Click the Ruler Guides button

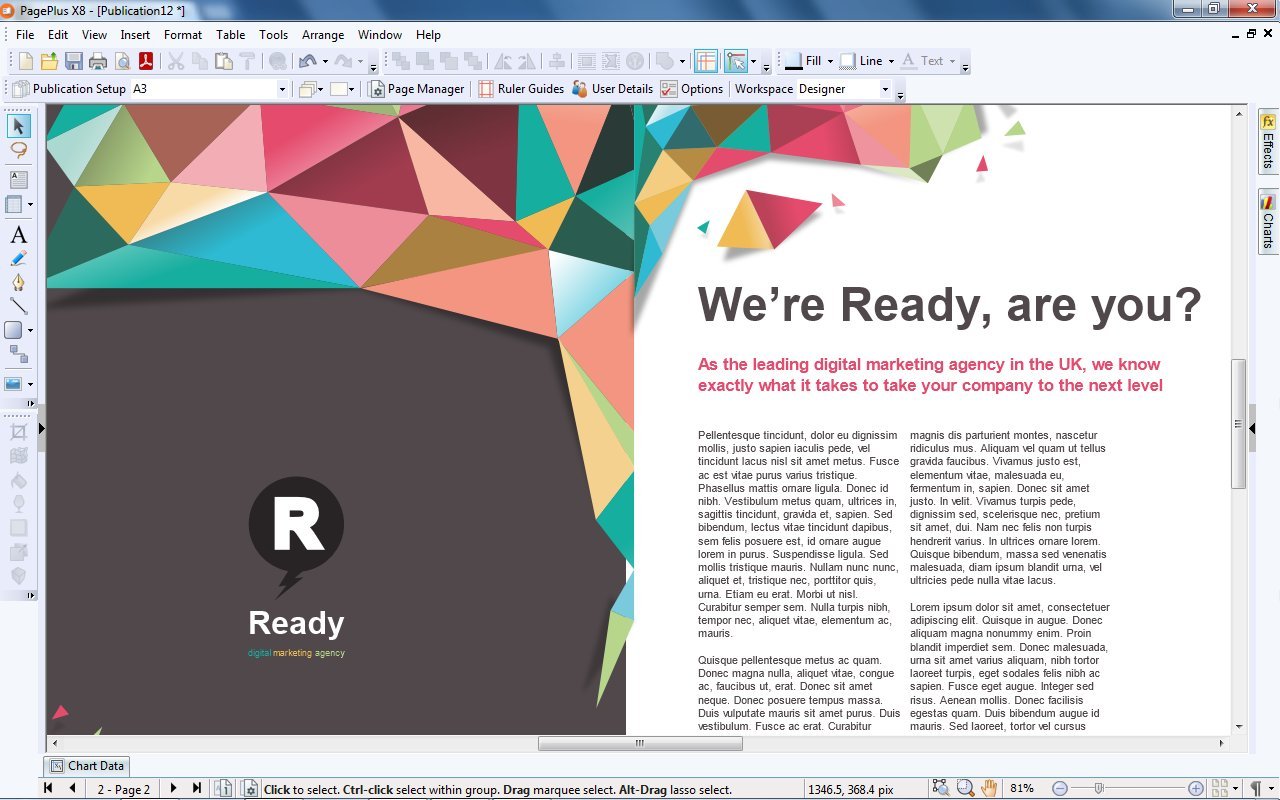coord(521,89)
